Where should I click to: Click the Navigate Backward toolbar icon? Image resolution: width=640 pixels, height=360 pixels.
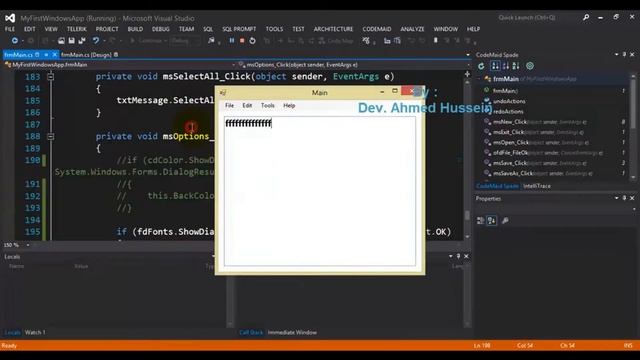click(15, 40)
